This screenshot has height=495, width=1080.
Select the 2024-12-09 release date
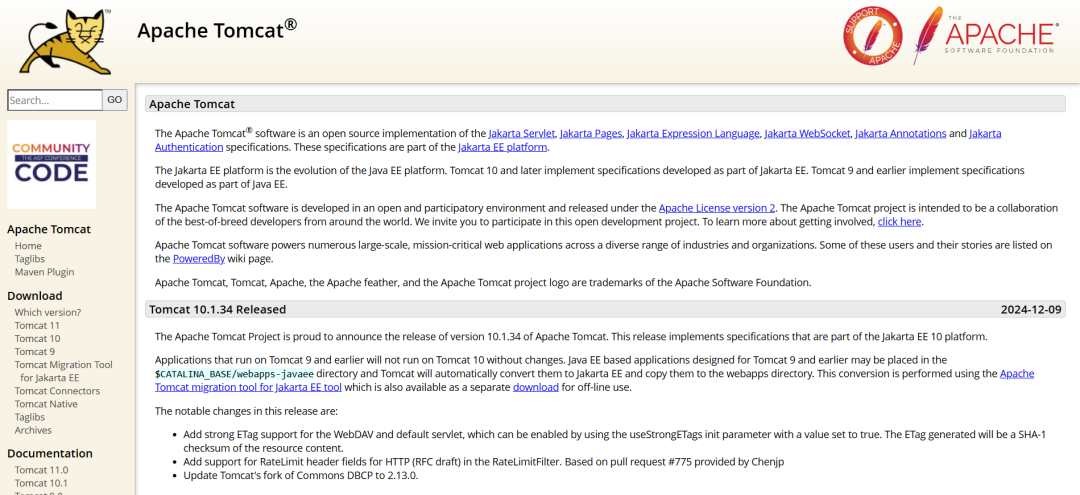pos(1031,309)
